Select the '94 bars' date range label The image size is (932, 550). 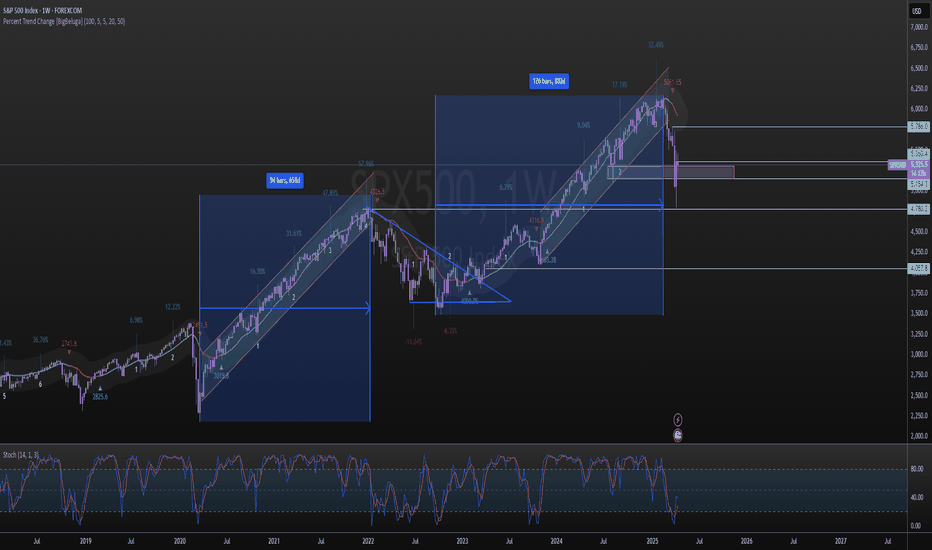[285, 180]
